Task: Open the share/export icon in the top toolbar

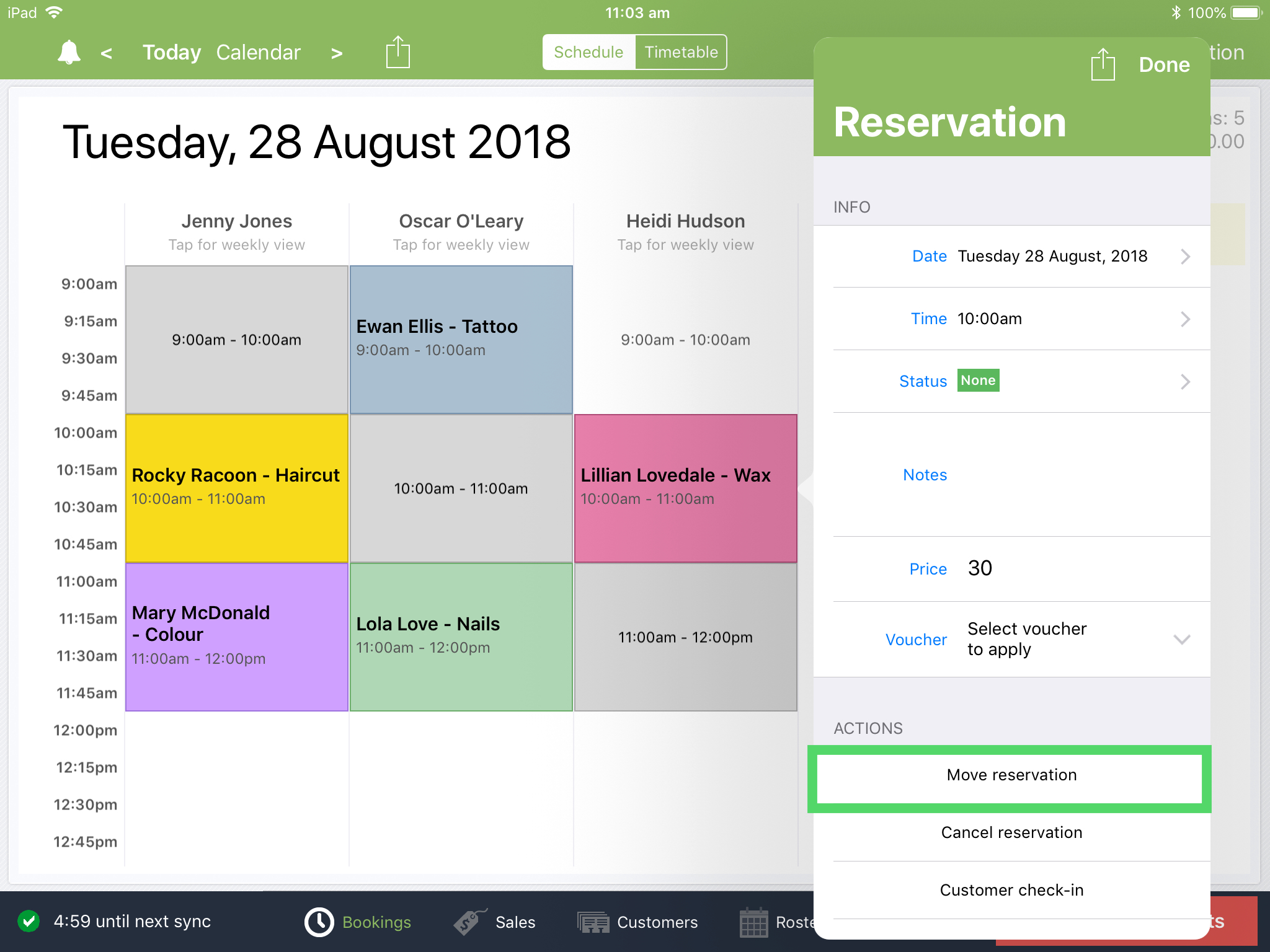Action: [x=397, y=52]
